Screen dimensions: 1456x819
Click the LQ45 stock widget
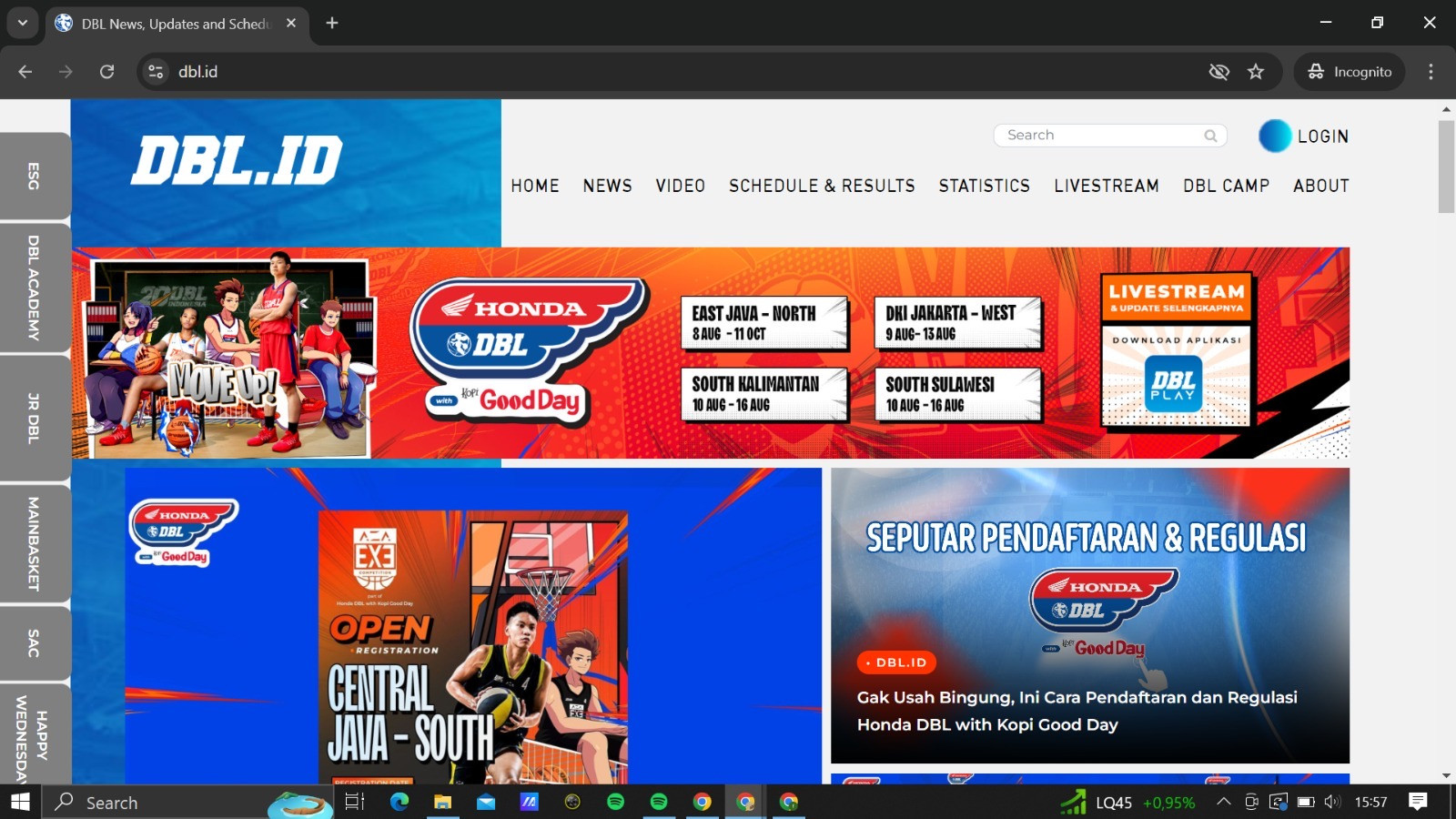pyautogui.click(x=1128, y=802)
